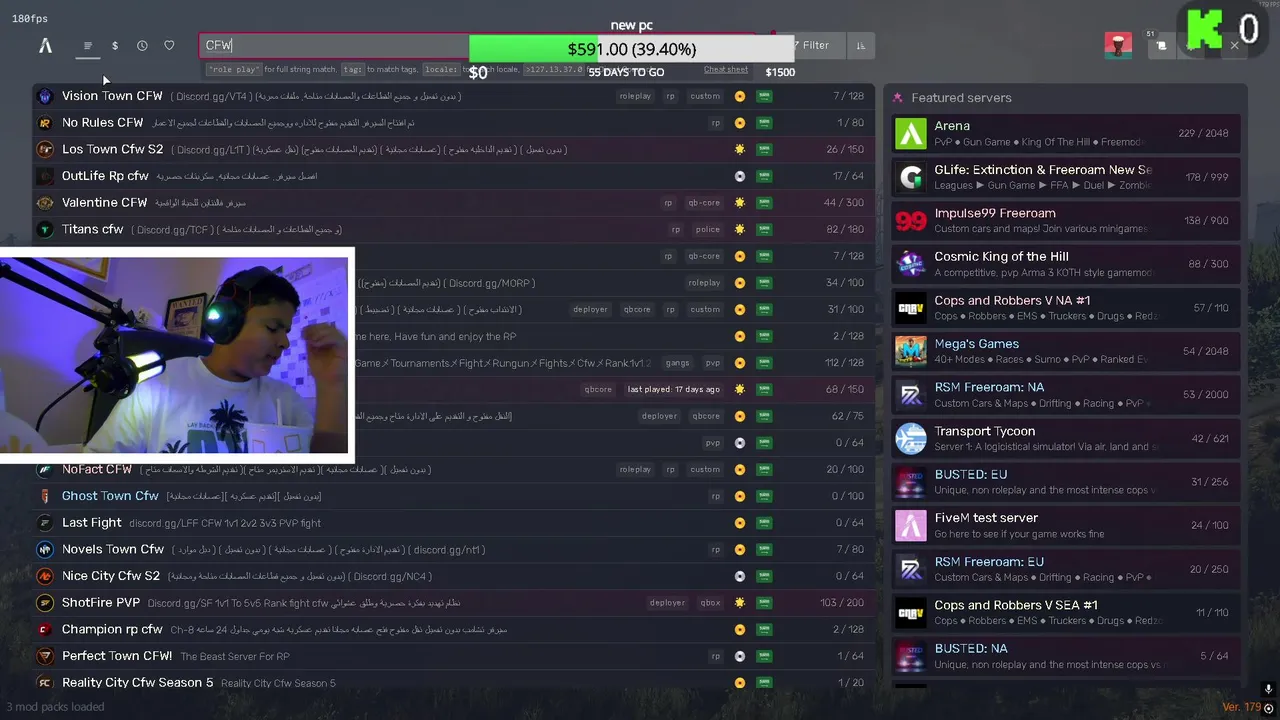Open FiveM test server entry

click(1066, 525)
